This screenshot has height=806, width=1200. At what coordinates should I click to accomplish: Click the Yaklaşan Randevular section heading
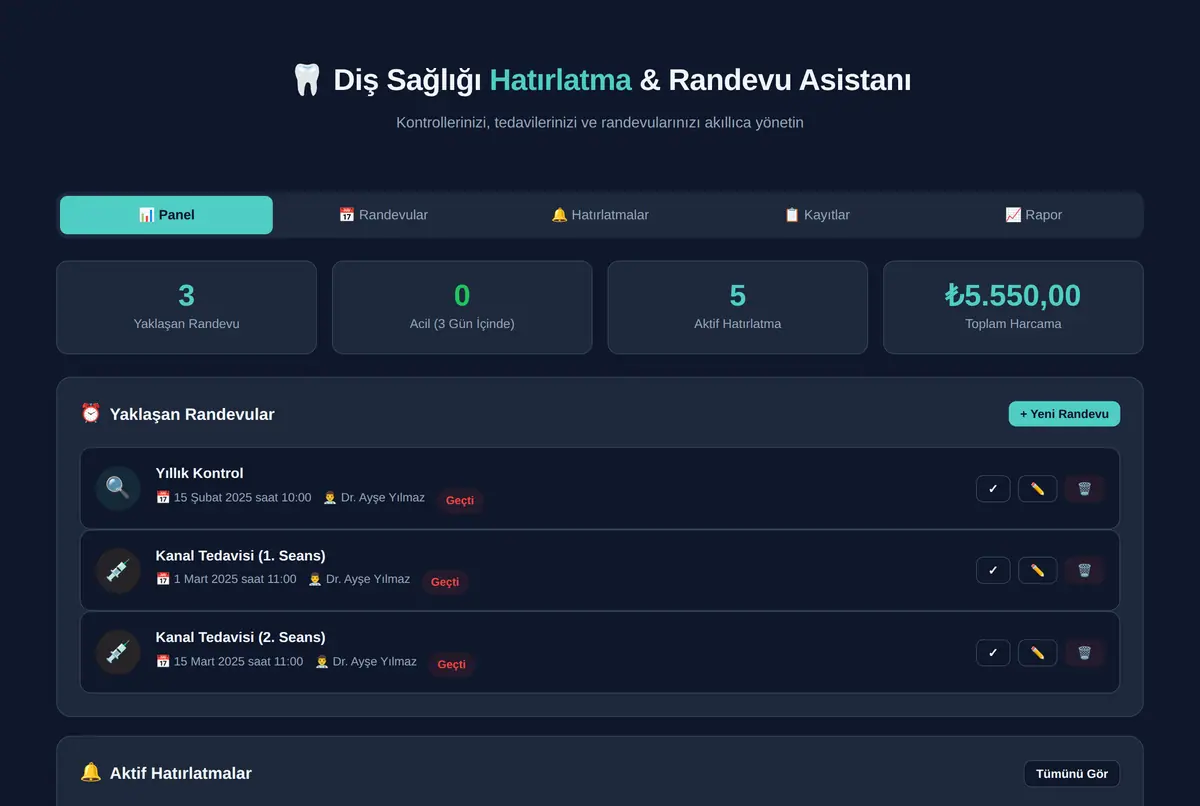tap(192, 414)
